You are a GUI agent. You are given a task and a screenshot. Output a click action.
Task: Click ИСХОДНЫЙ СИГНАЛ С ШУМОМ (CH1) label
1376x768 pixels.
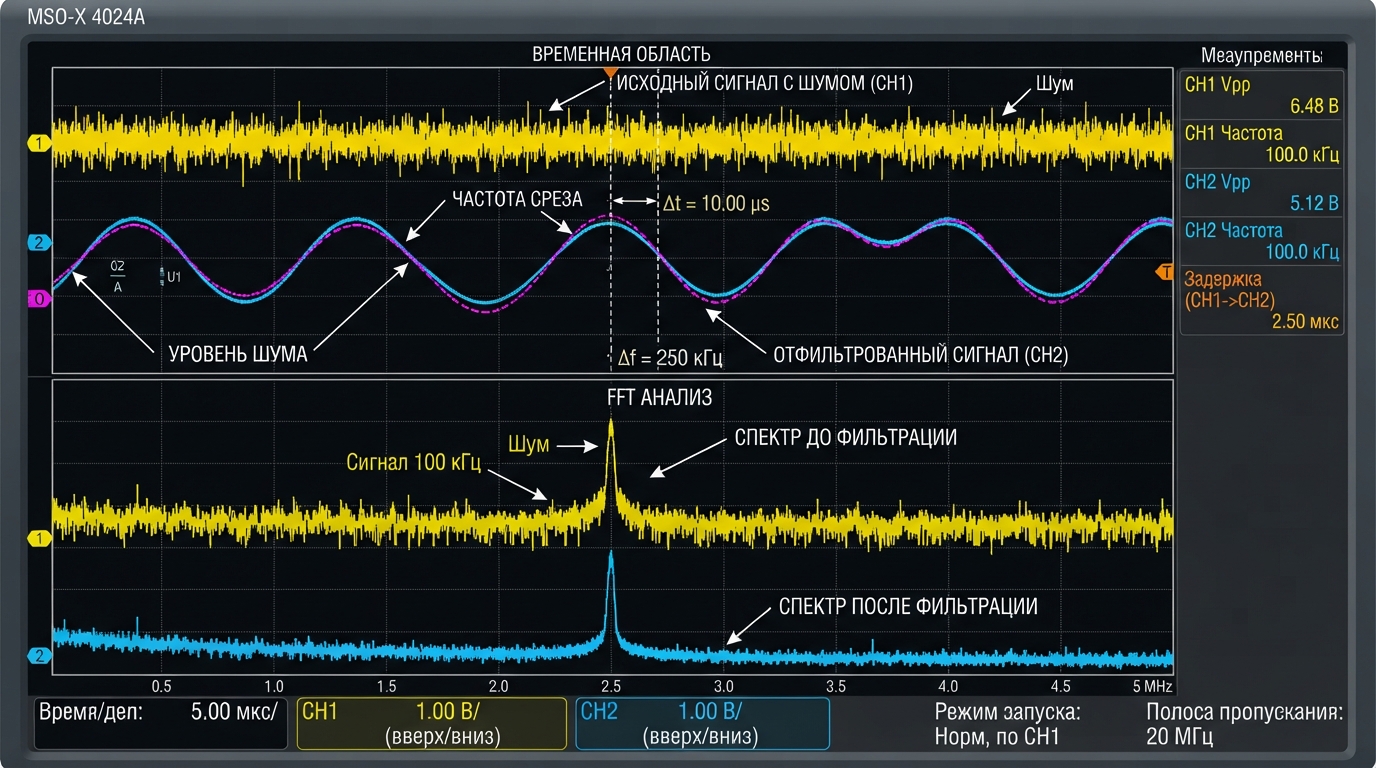(x=765, y=83)
